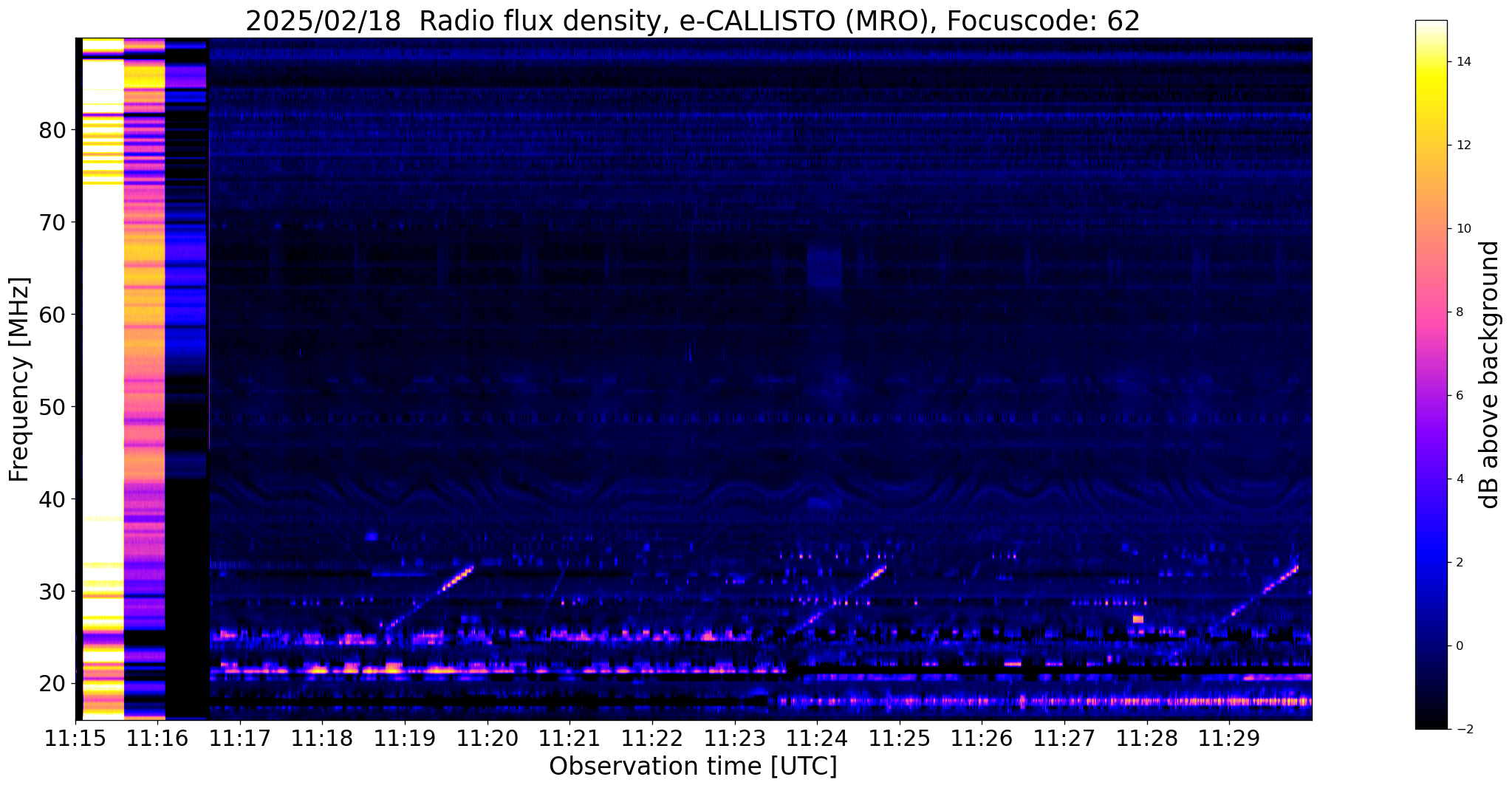
Task: Select the 11:27 time tick label
Action: [x=1064, y=738]
